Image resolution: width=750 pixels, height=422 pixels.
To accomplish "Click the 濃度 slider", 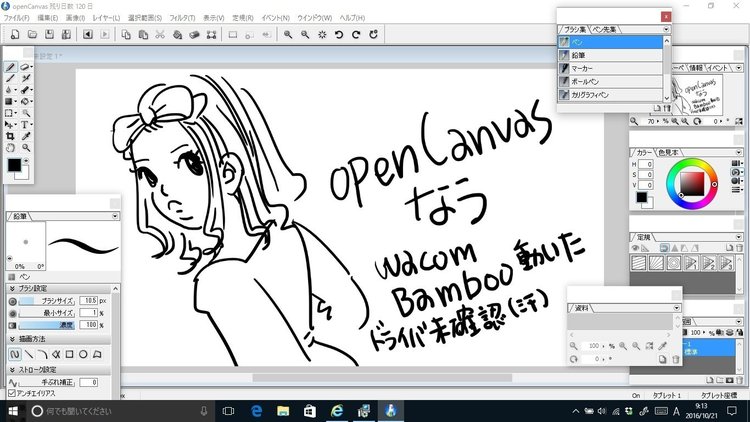I will tap(46, 325).
